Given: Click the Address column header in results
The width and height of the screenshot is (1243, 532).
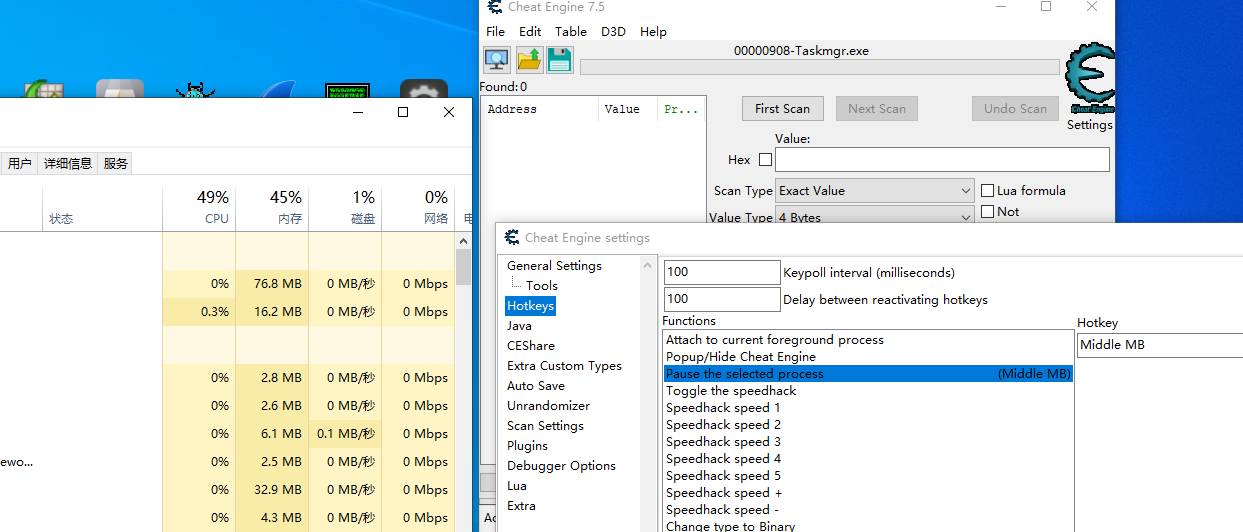Looking at the screenshot, I should 539,109.
